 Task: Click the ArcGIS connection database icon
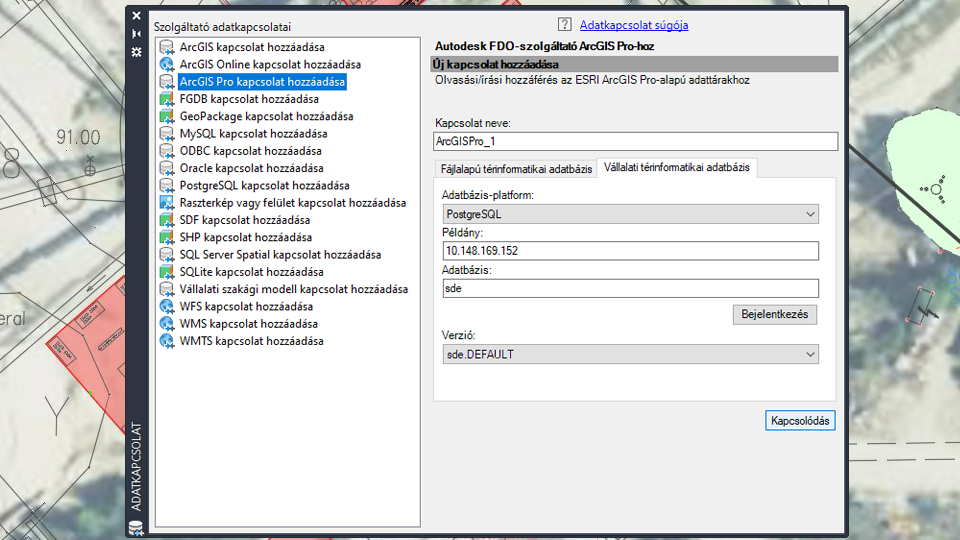click(167, 47)
